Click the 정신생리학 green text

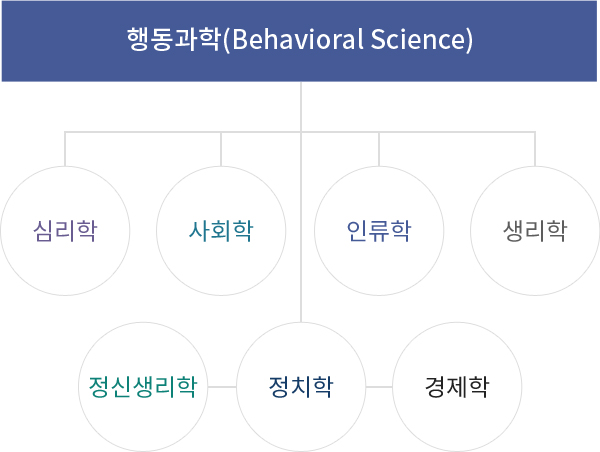[143, 387]
